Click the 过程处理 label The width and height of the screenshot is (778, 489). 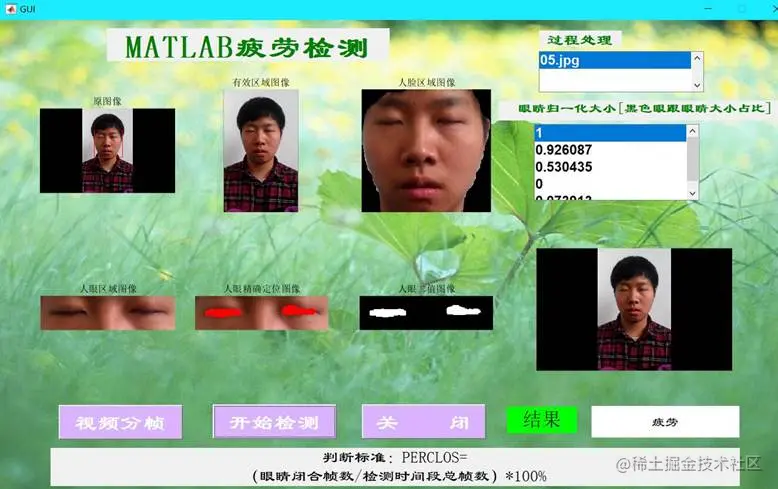(580, 40)
